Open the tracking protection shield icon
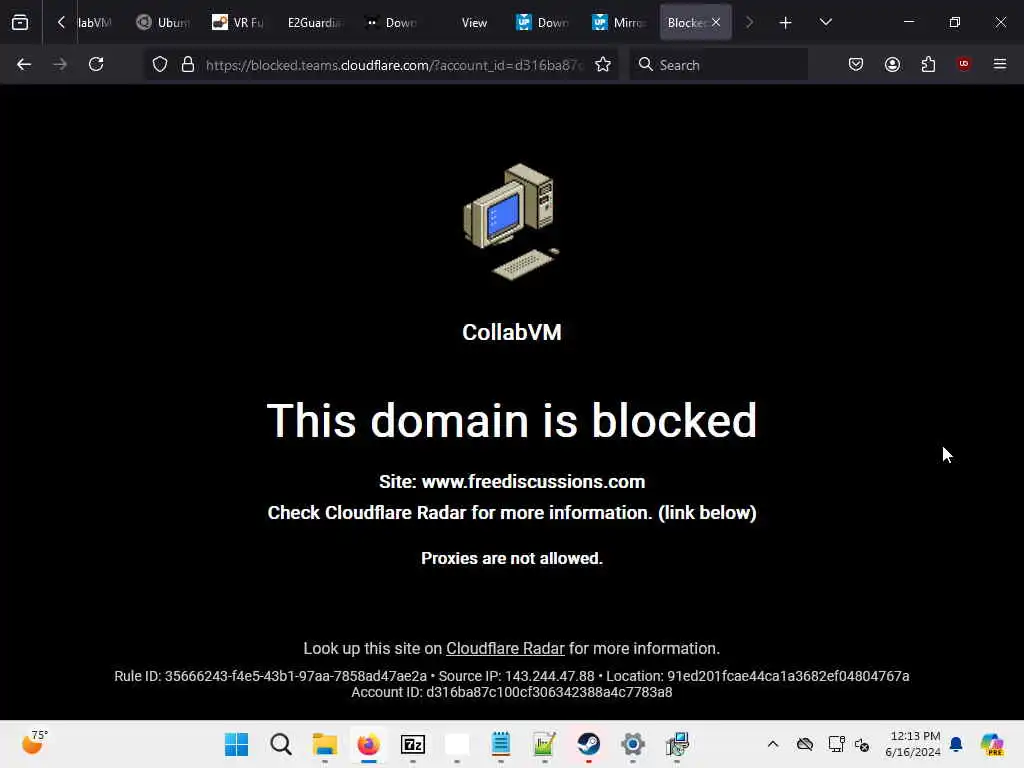 point(160,64)
